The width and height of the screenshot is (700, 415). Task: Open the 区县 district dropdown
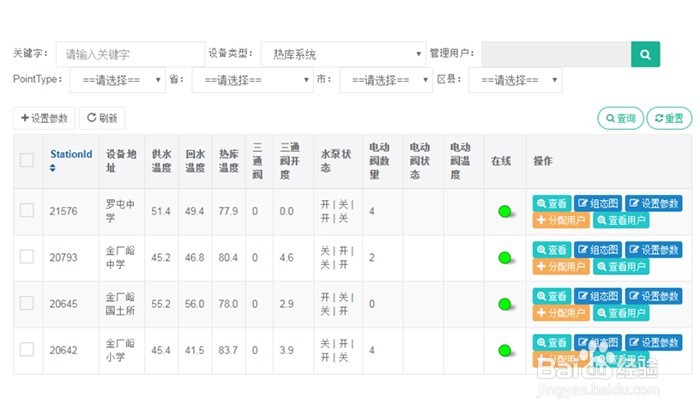click(x=515, y=80)
